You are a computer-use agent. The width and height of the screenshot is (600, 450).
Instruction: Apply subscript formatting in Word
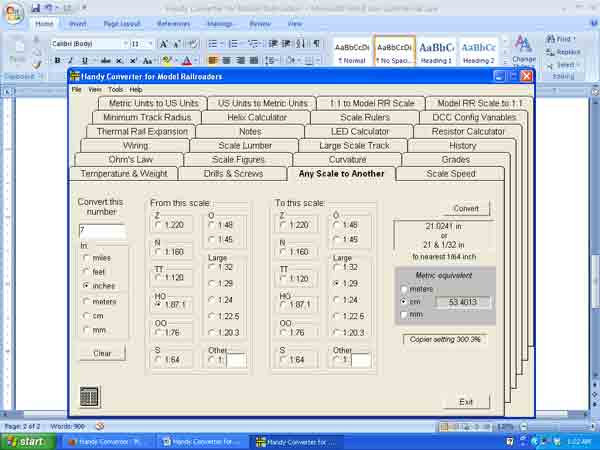119,60
